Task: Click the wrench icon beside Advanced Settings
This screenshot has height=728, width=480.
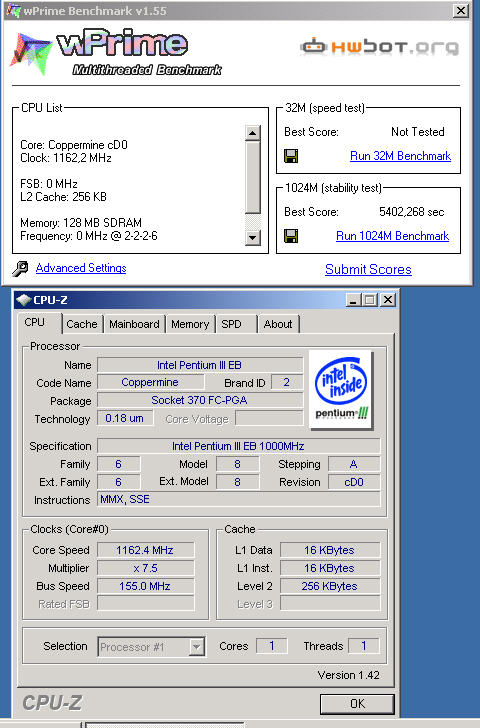Action: [x=20, y=268]
